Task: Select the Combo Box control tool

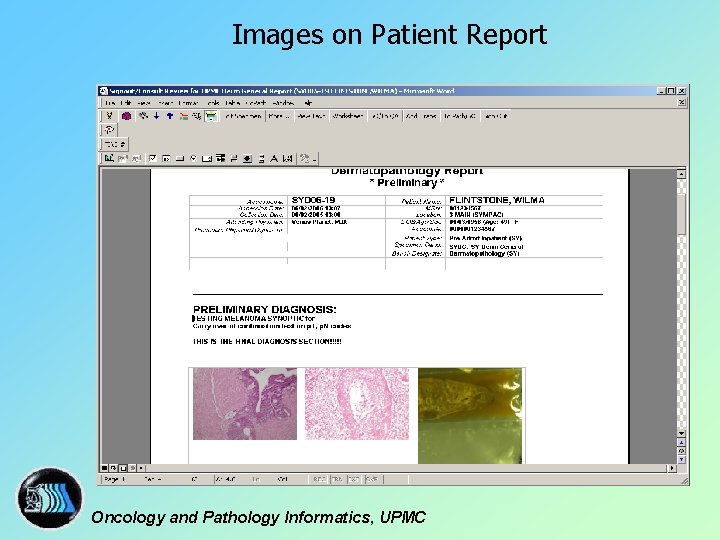Action: [220, 158]
